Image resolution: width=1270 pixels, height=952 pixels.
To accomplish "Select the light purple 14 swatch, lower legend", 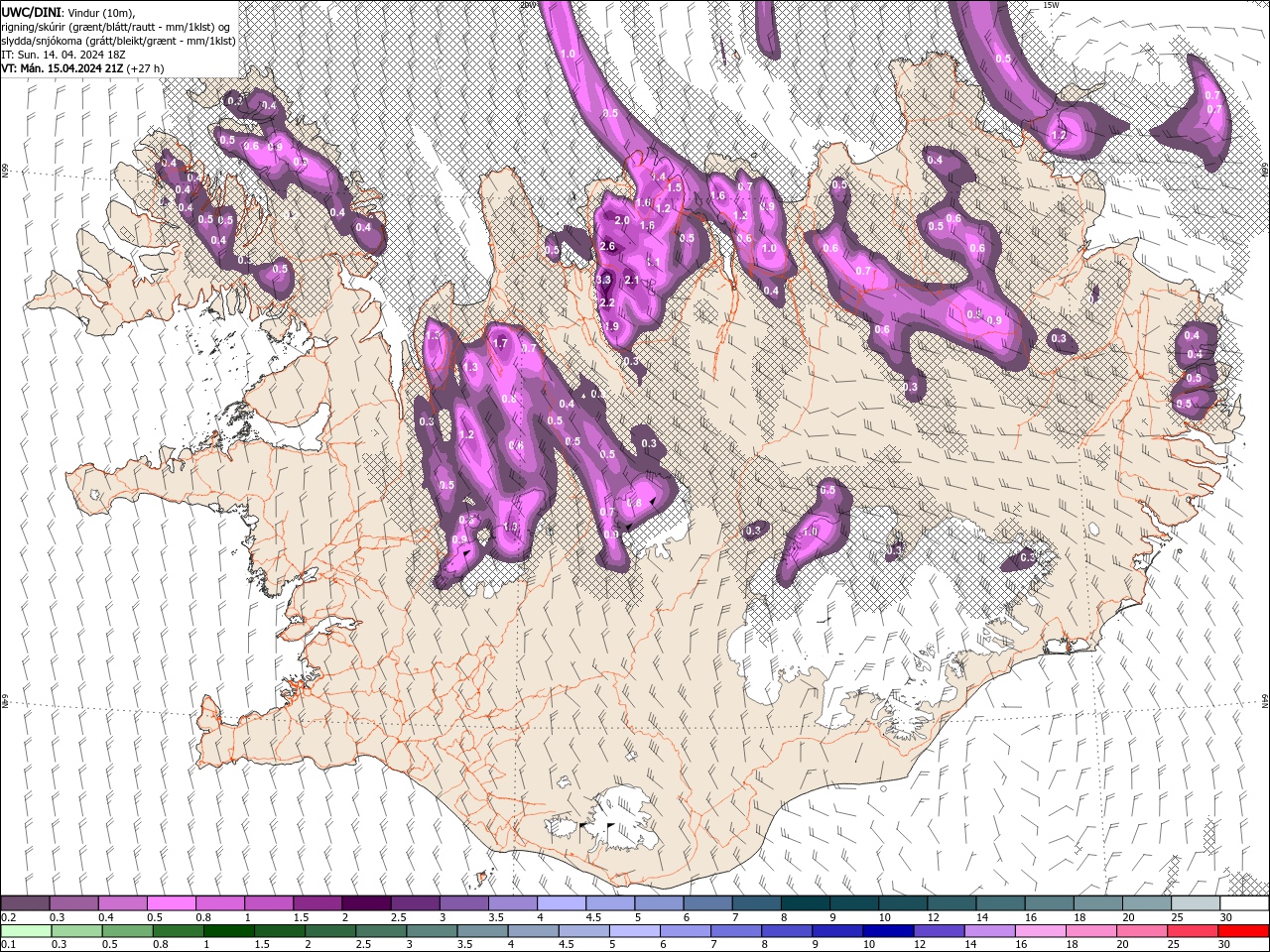I will pyautogui.click(x=988, y=931).
